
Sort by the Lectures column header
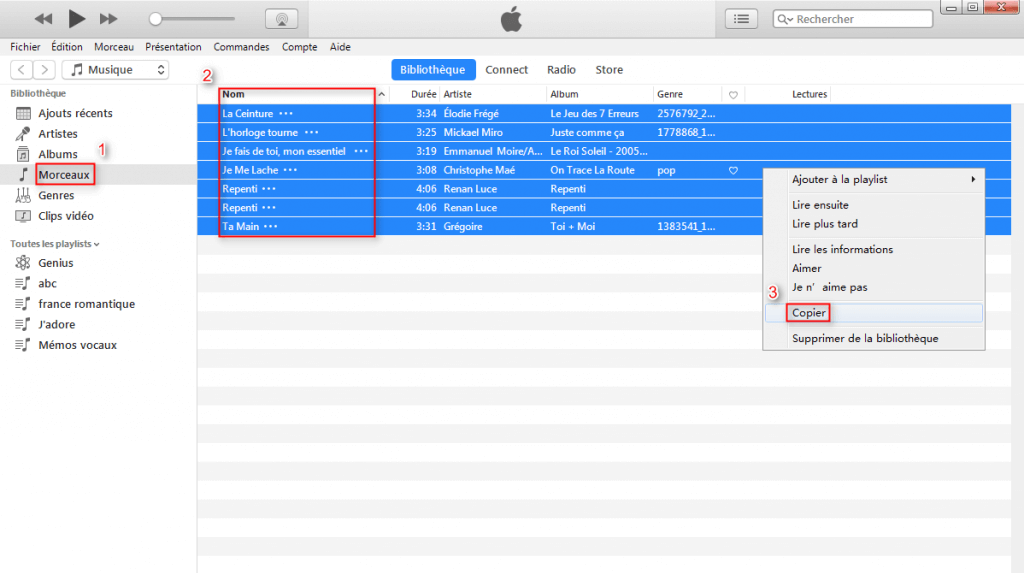click(x=809, y=94)
